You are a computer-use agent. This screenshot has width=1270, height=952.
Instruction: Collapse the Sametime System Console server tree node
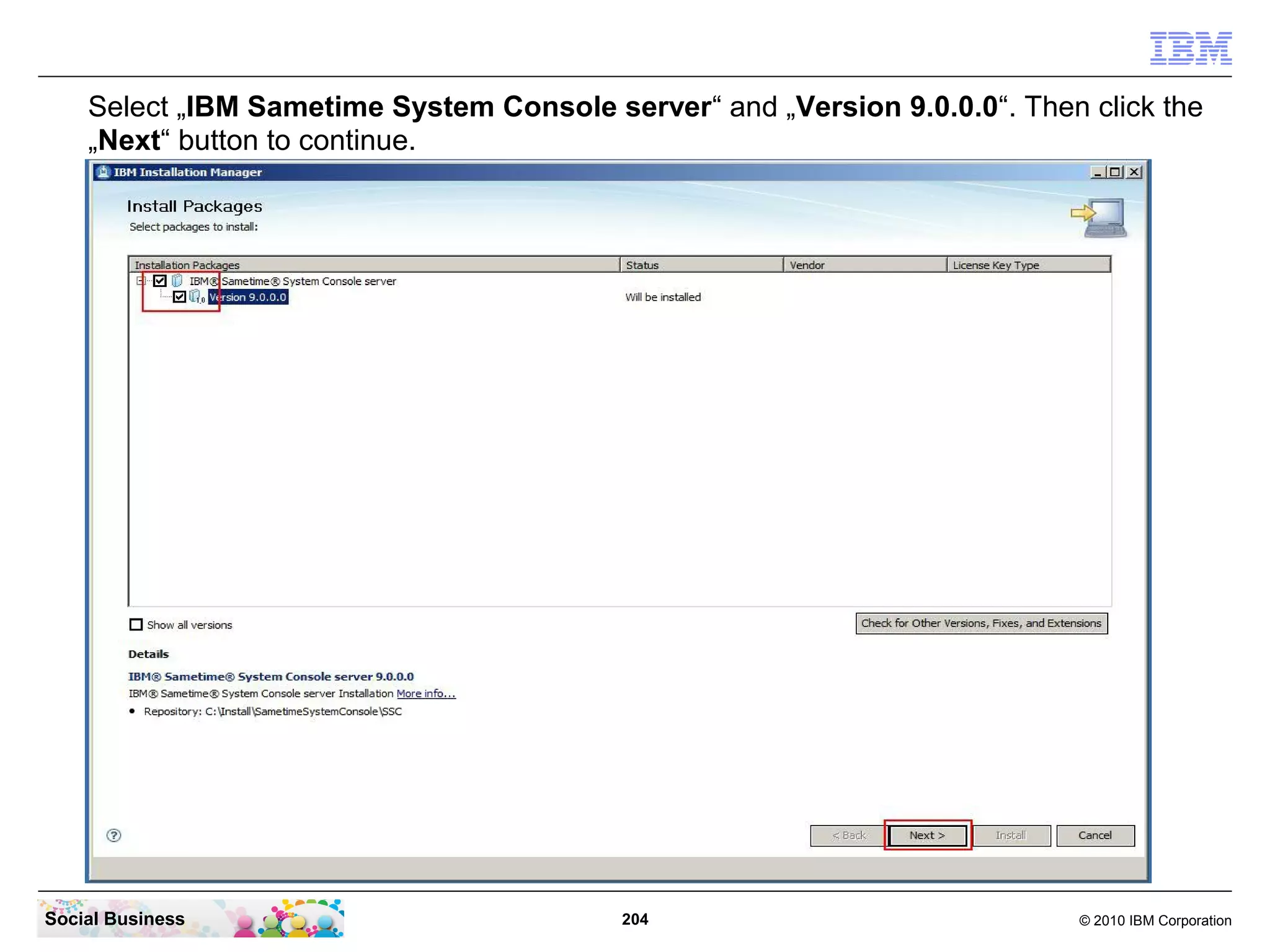(141, 281)
